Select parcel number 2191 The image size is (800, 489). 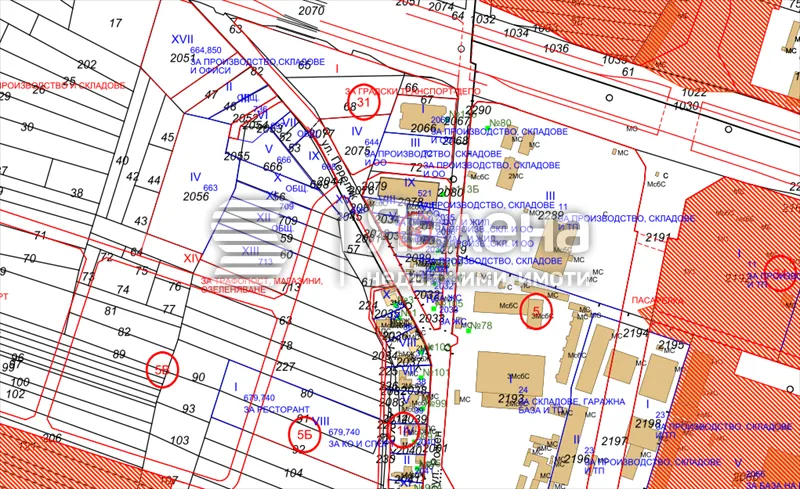point(657,237)
